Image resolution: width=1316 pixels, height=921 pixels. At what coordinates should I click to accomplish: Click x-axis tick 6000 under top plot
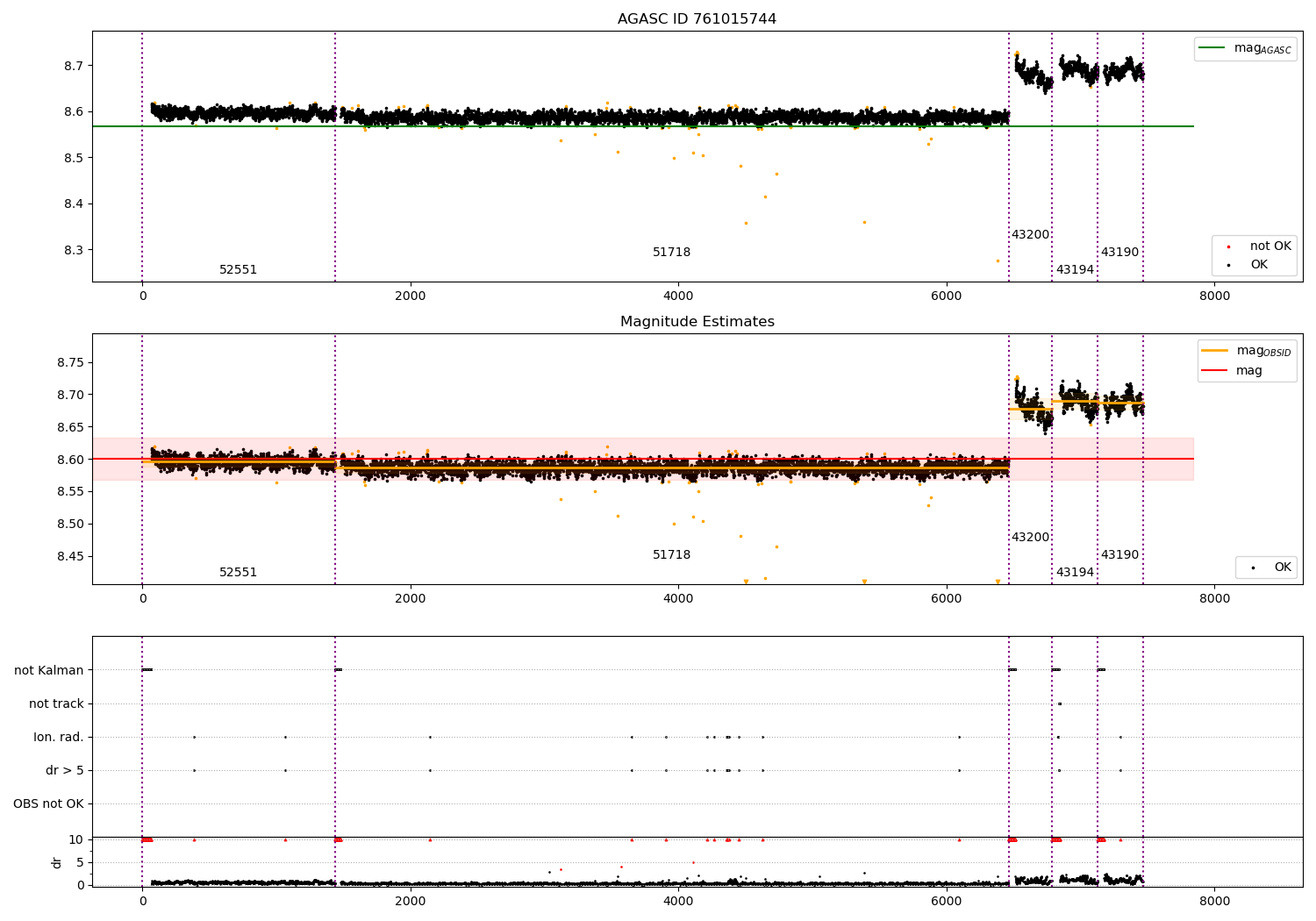[947, 296]
